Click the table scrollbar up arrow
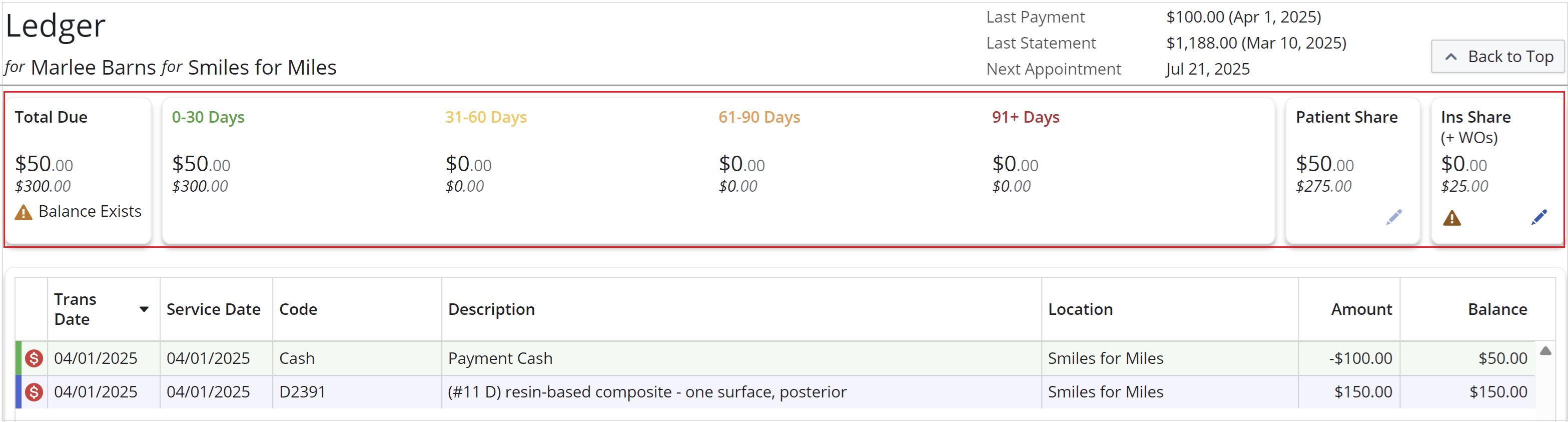 (x=1545, y=351)
